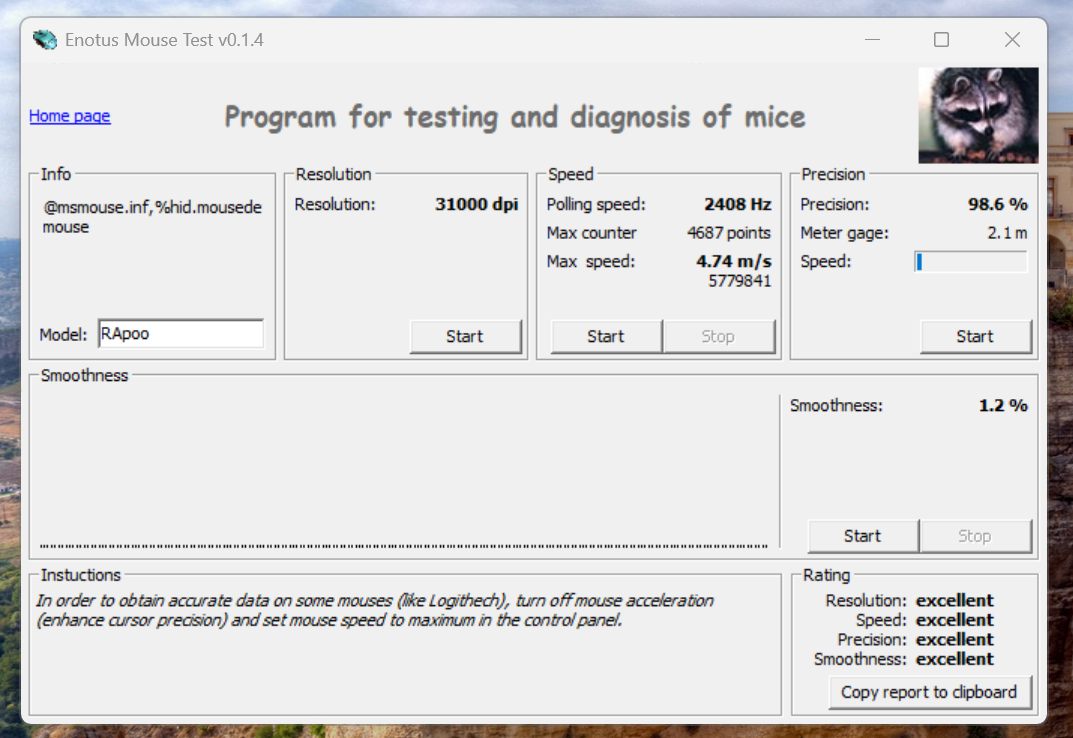Start the Smoothness test
The width and height of the screenshot is (1073, 738).
coord(863,536)
